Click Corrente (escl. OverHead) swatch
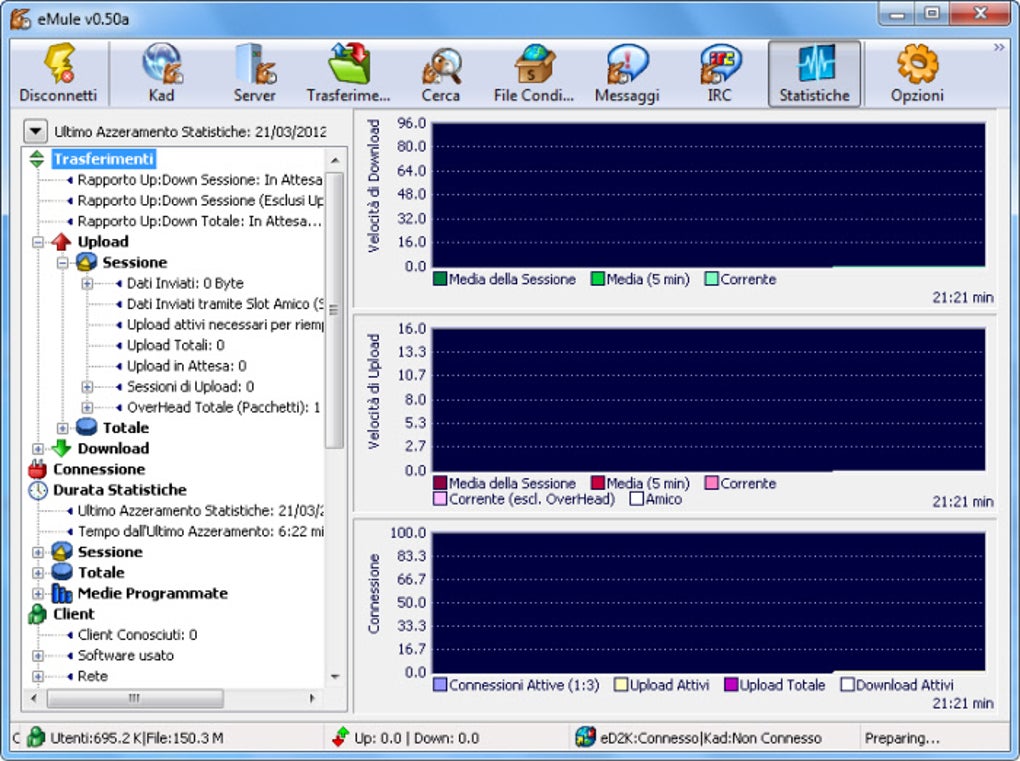 click(440, 499)
